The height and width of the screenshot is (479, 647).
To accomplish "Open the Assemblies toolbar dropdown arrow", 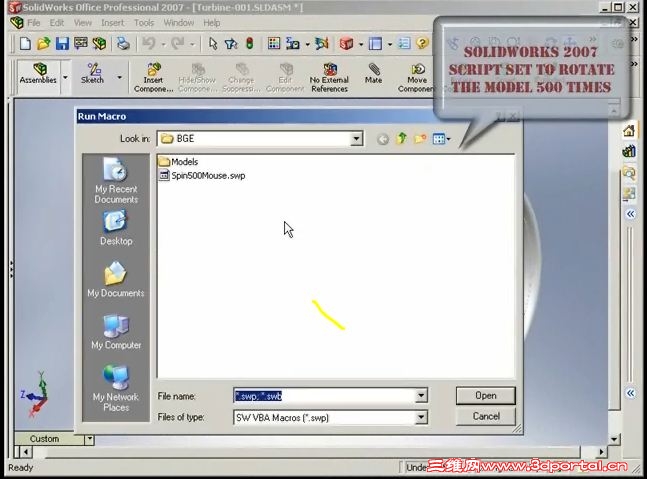I will (x=65, y=78).
